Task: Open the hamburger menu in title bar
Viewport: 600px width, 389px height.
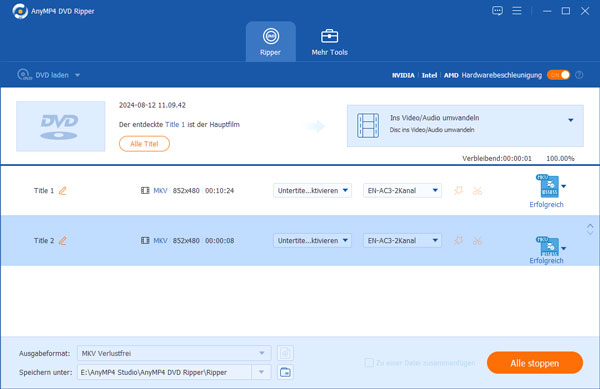Action: pyautogui.click(x=517, y=11)
